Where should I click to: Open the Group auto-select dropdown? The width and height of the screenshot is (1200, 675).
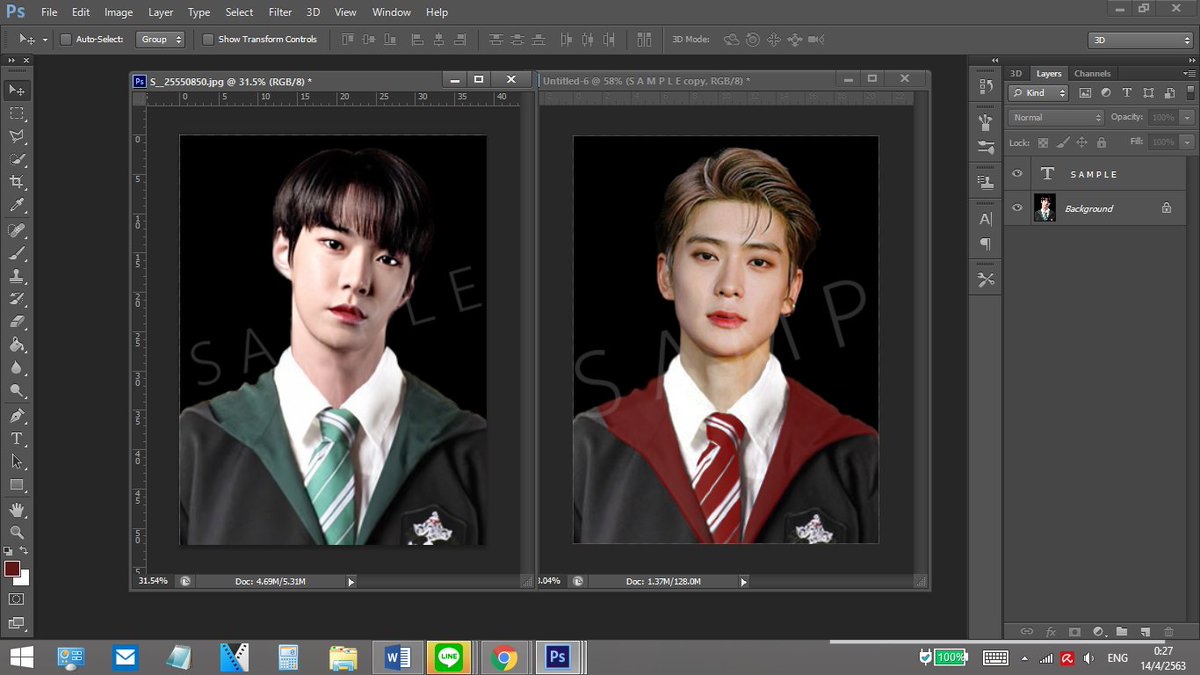[161, 39]
